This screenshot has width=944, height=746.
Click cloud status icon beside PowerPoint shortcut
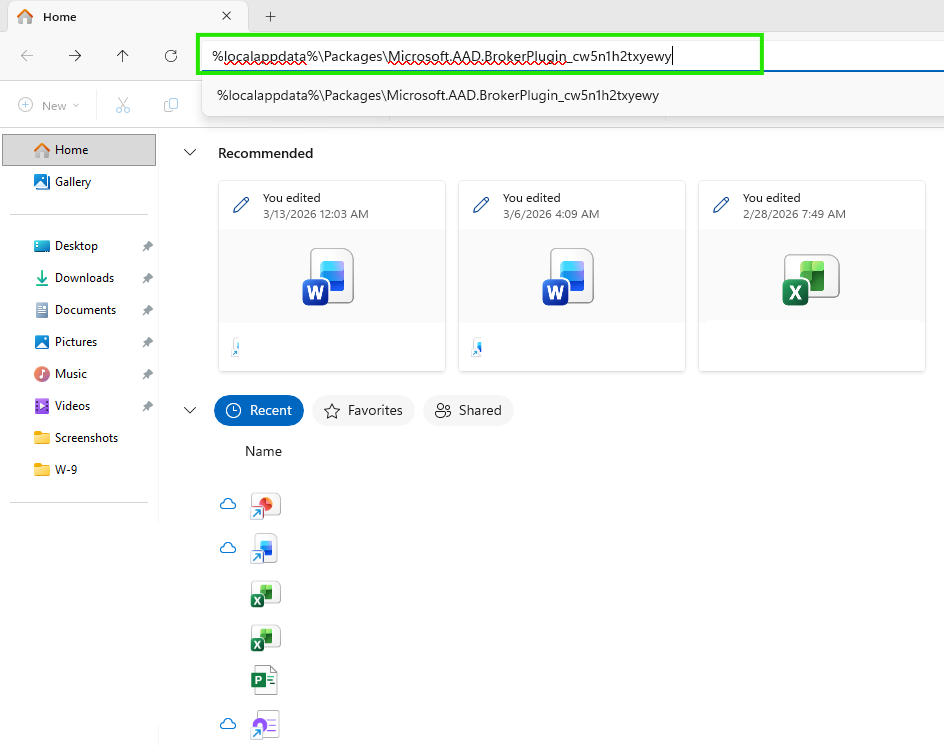coord(228,504)
